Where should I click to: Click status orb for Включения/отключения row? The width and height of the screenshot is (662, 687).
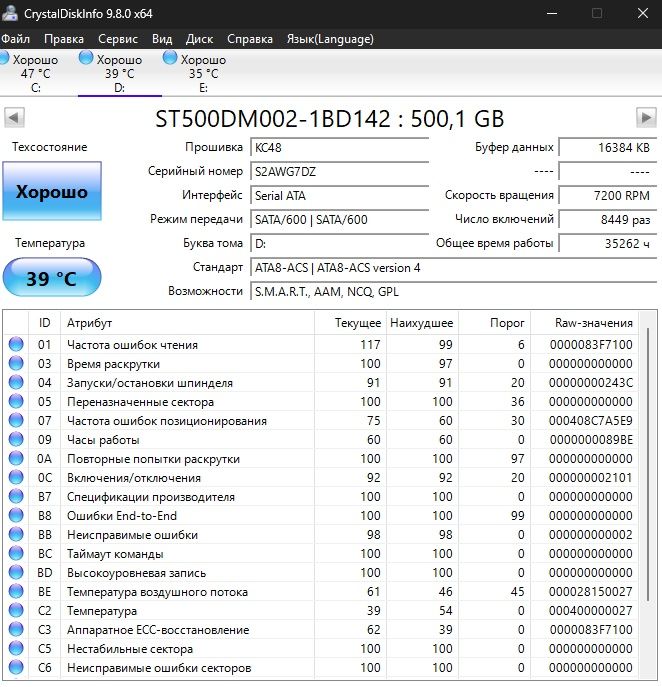tap(16, 477)
